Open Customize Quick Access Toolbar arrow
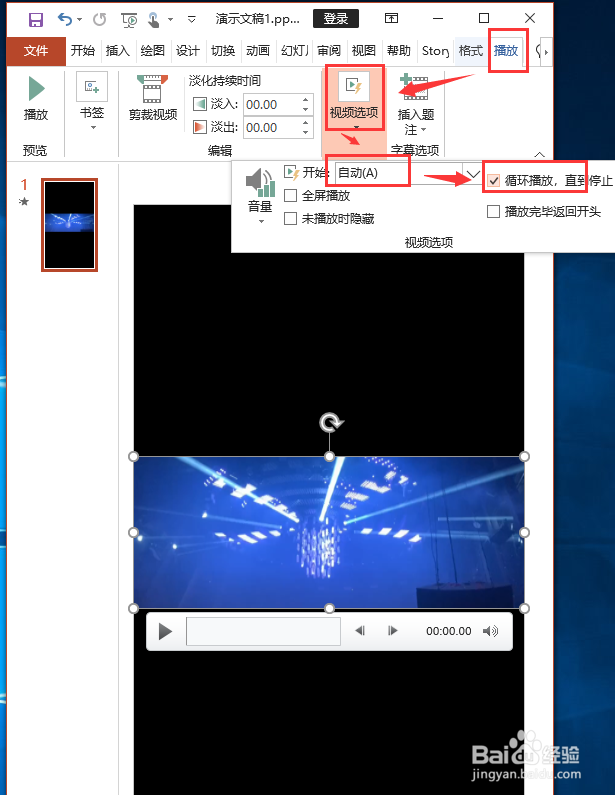The width and height of the screenshot is (615, 795). (x=191, y=20)
